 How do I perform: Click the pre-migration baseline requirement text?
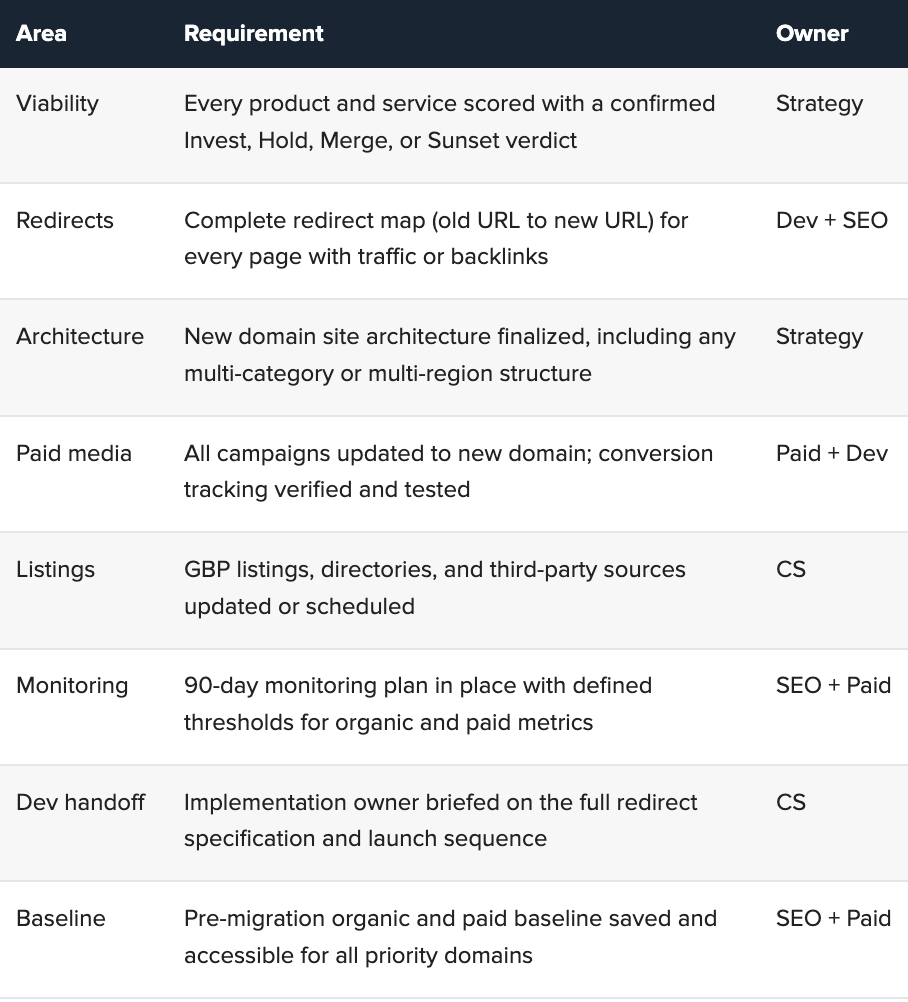(450, 937)
